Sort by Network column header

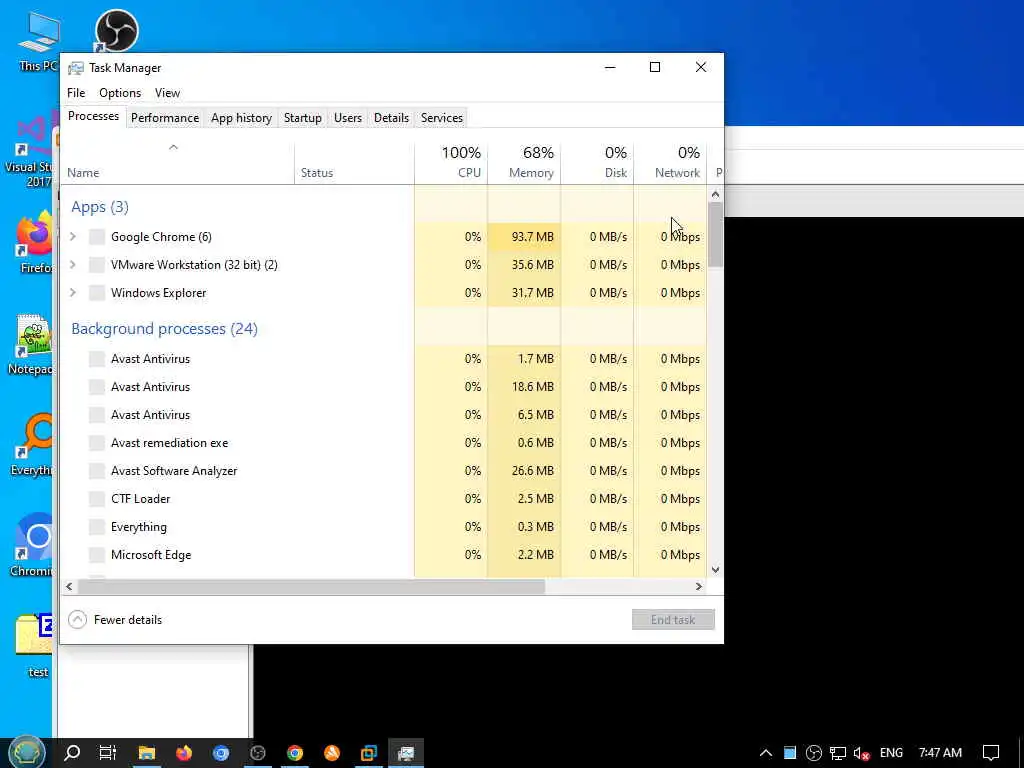click(x=671, y=161)
